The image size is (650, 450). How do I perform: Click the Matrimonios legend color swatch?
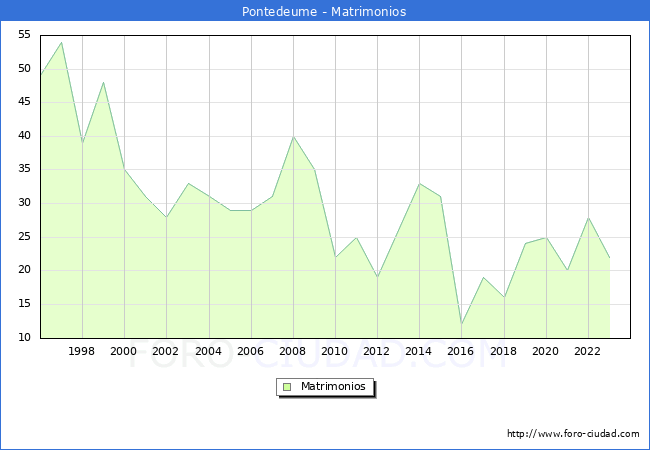tap(287, 387)
